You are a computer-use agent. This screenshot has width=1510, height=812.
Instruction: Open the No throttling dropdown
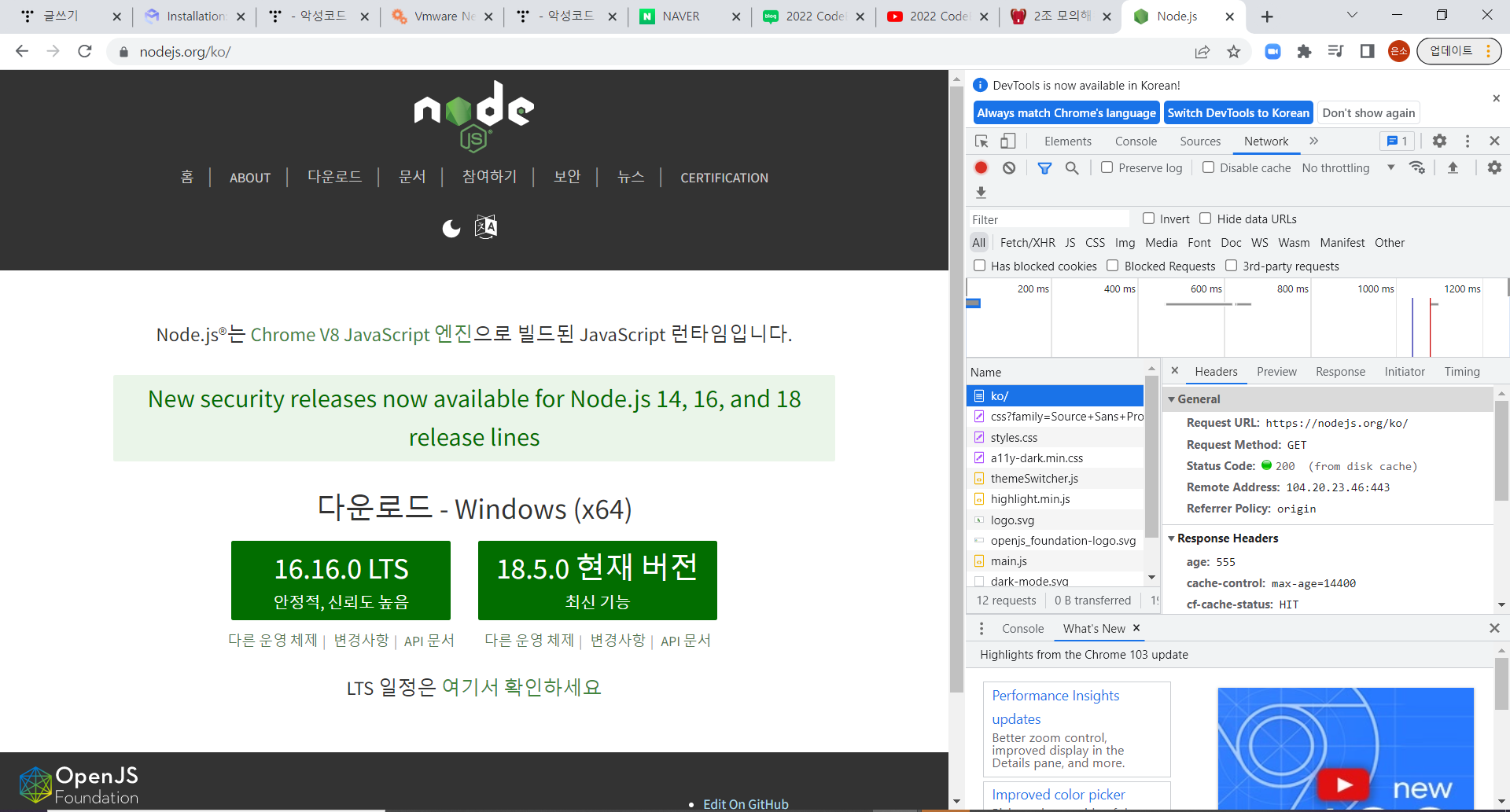pos(1348,167)
